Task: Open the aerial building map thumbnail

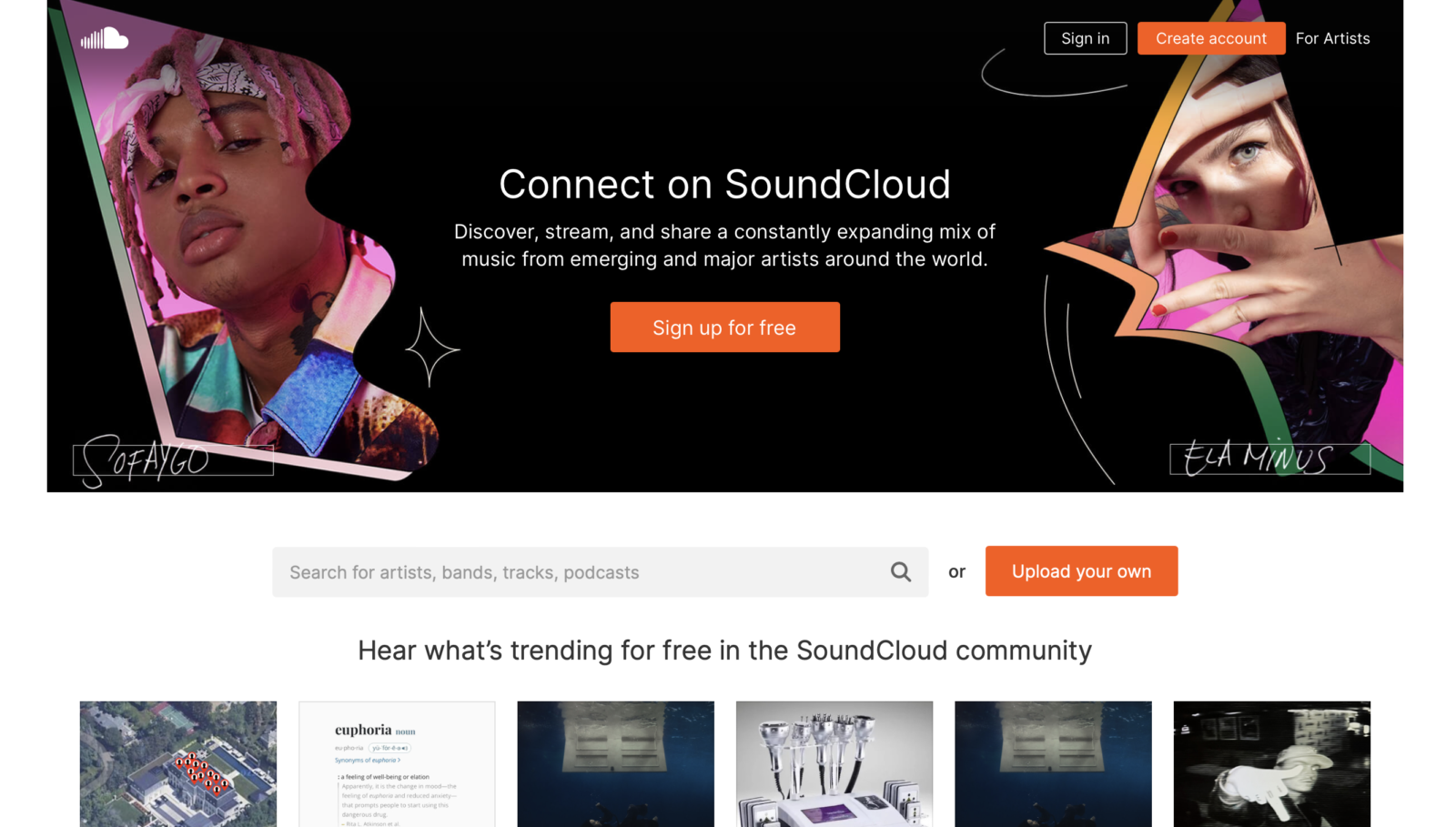Action: tap(178, 764)
